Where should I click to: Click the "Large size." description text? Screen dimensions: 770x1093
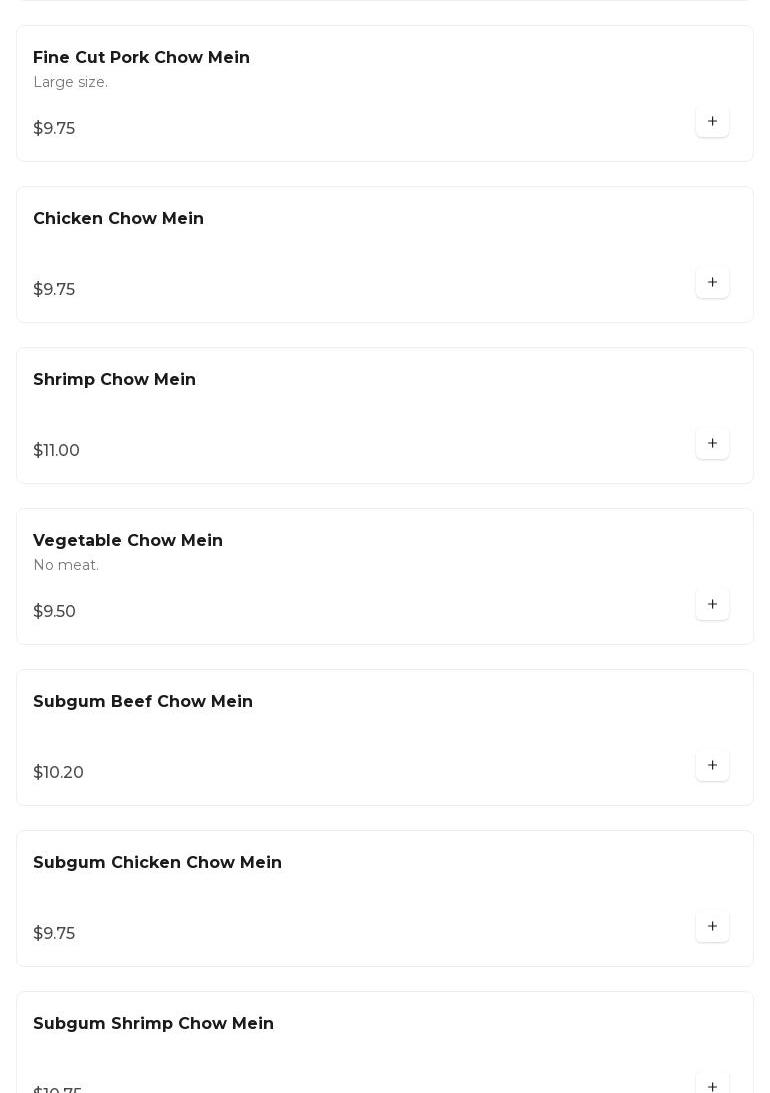(x=70, y=82)
